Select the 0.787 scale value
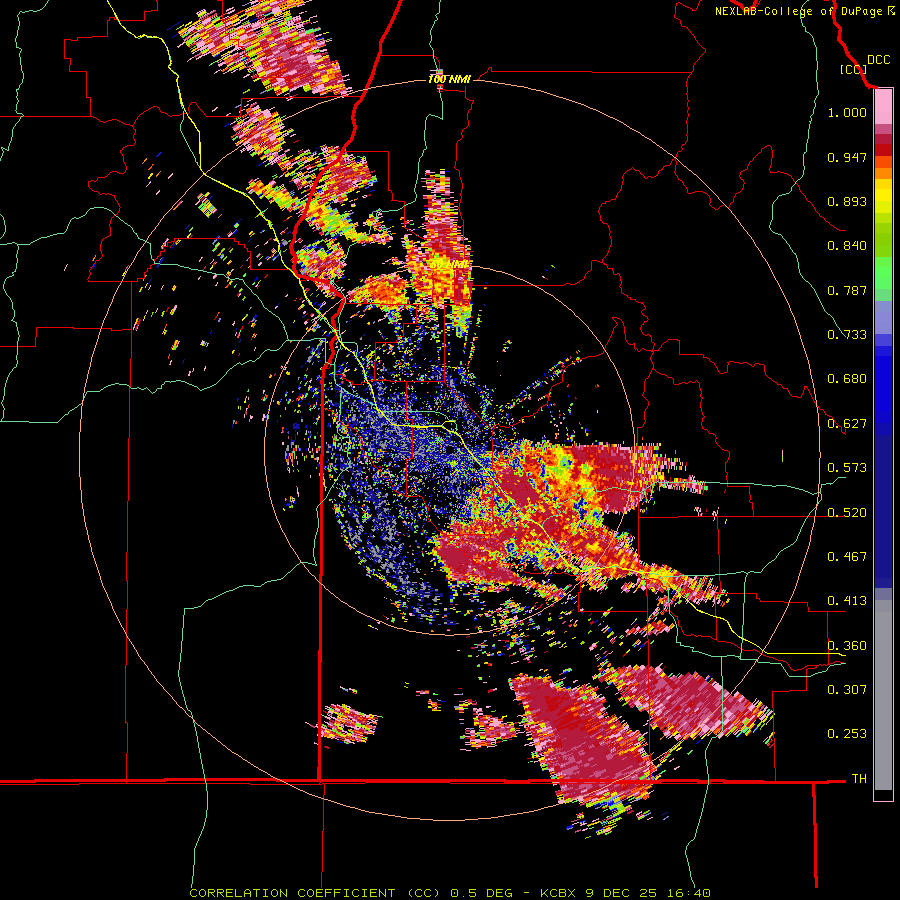Screen dimensions: 900x900 [847, 290]
